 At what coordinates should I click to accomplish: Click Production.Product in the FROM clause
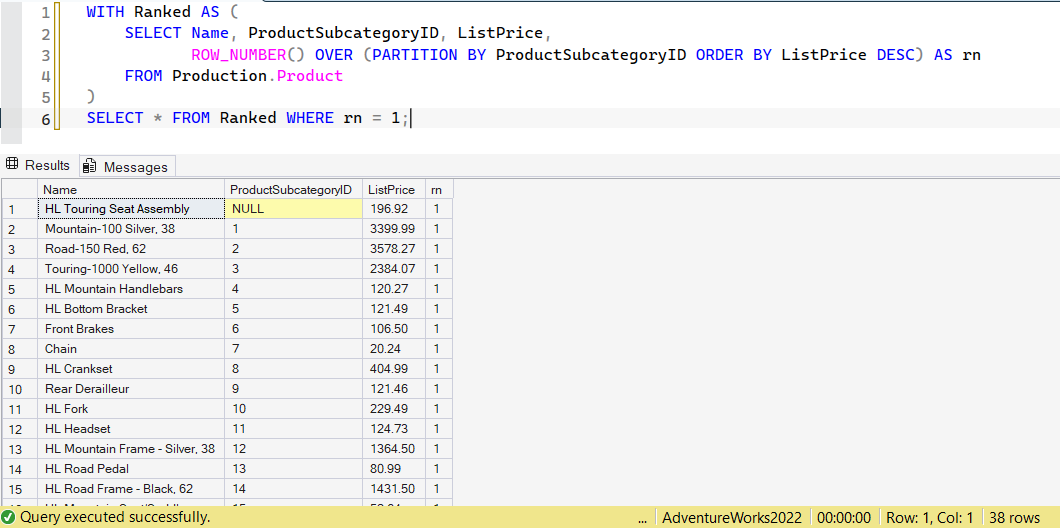point(258,76)
